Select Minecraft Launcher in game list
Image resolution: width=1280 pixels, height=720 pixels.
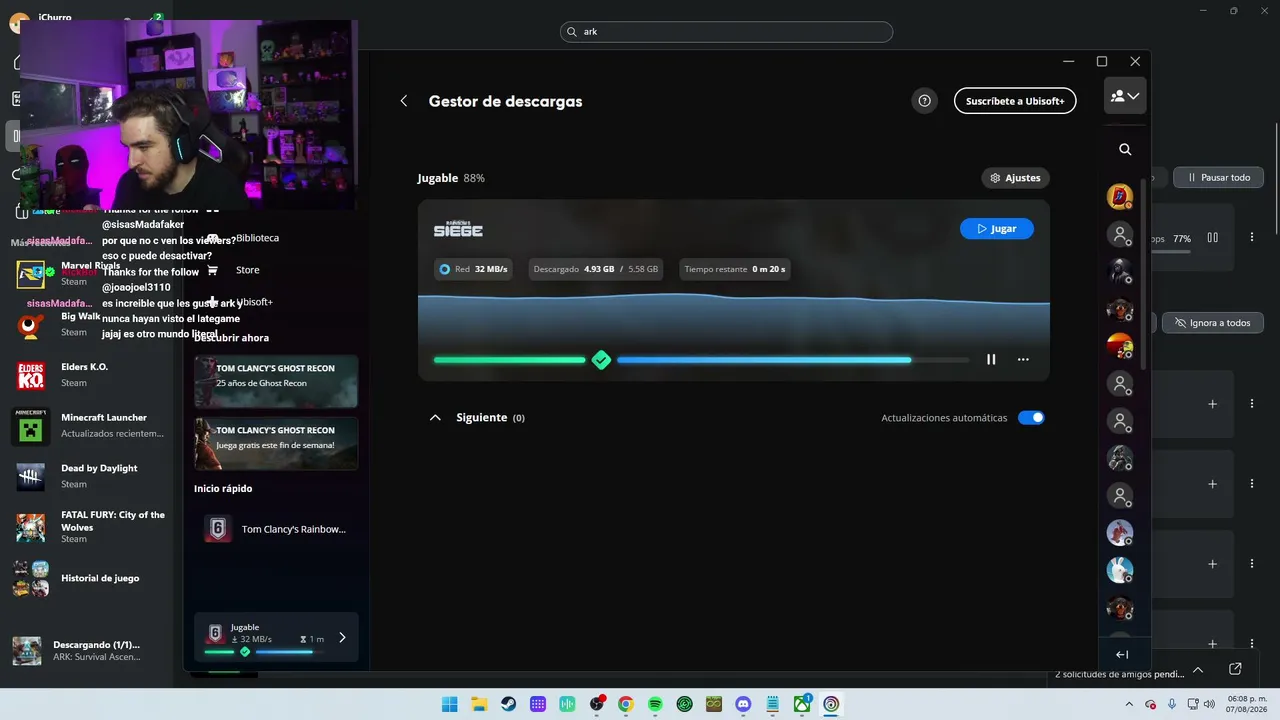click(85, 426)
